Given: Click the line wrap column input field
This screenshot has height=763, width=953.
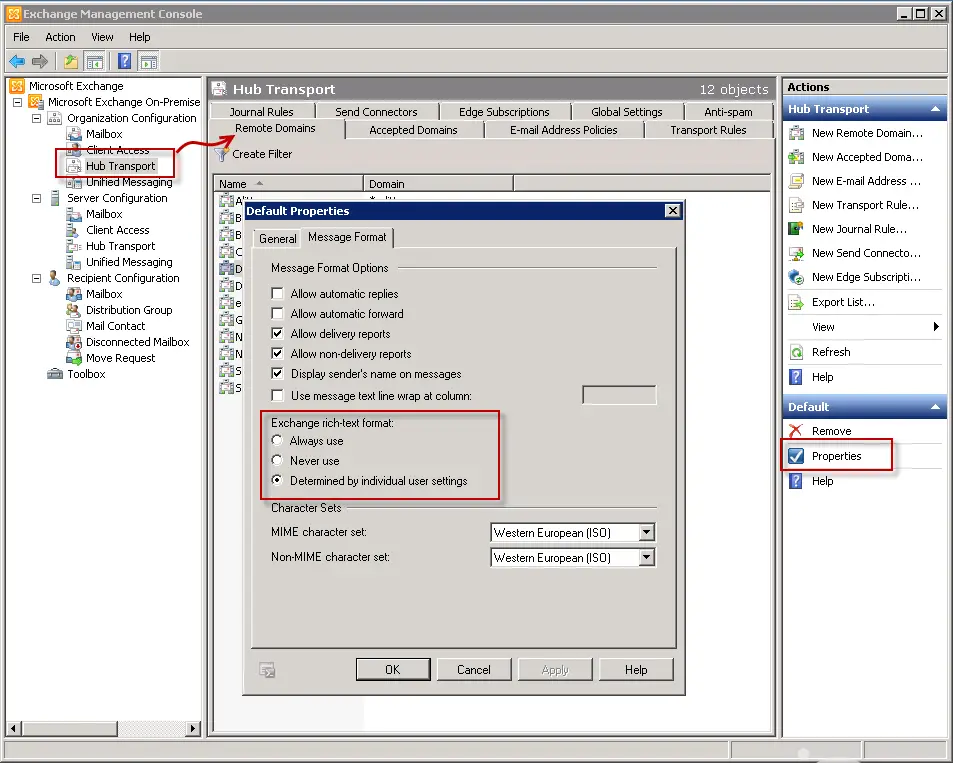Looking at the screenshot, I should tap(619, 396).
